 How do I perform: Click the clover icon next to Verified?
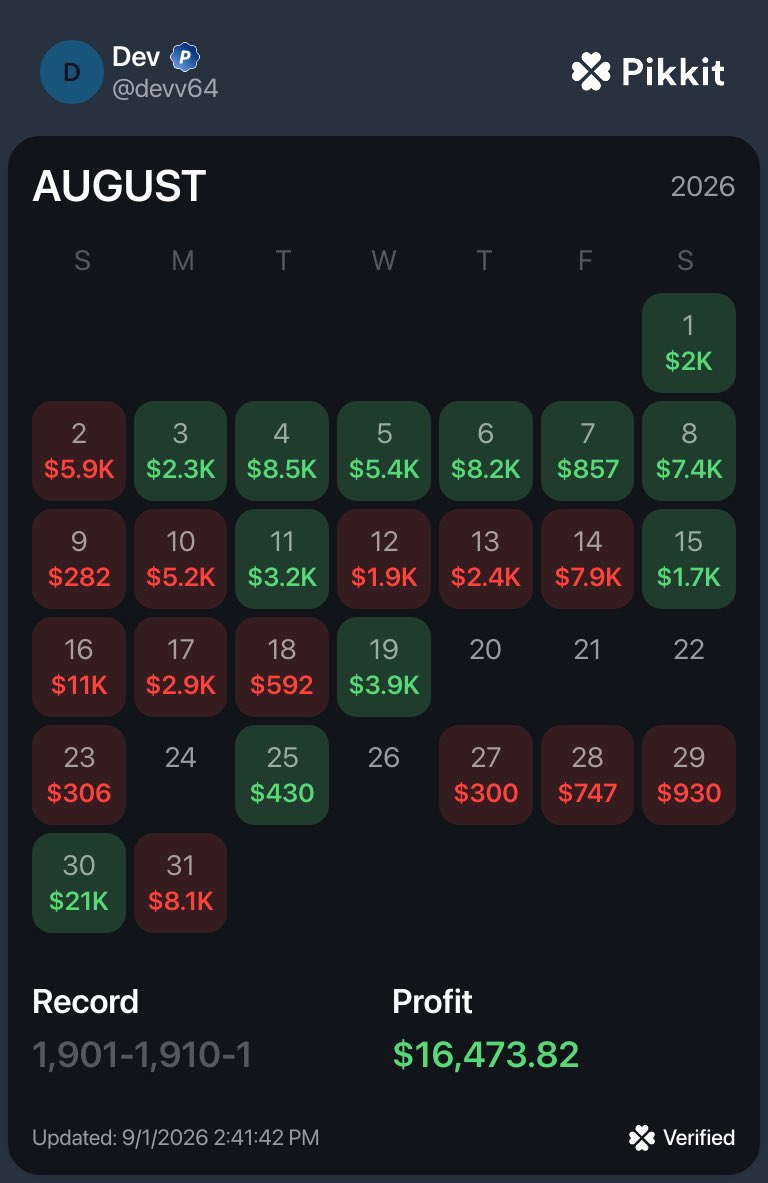tap(642, 1138)
